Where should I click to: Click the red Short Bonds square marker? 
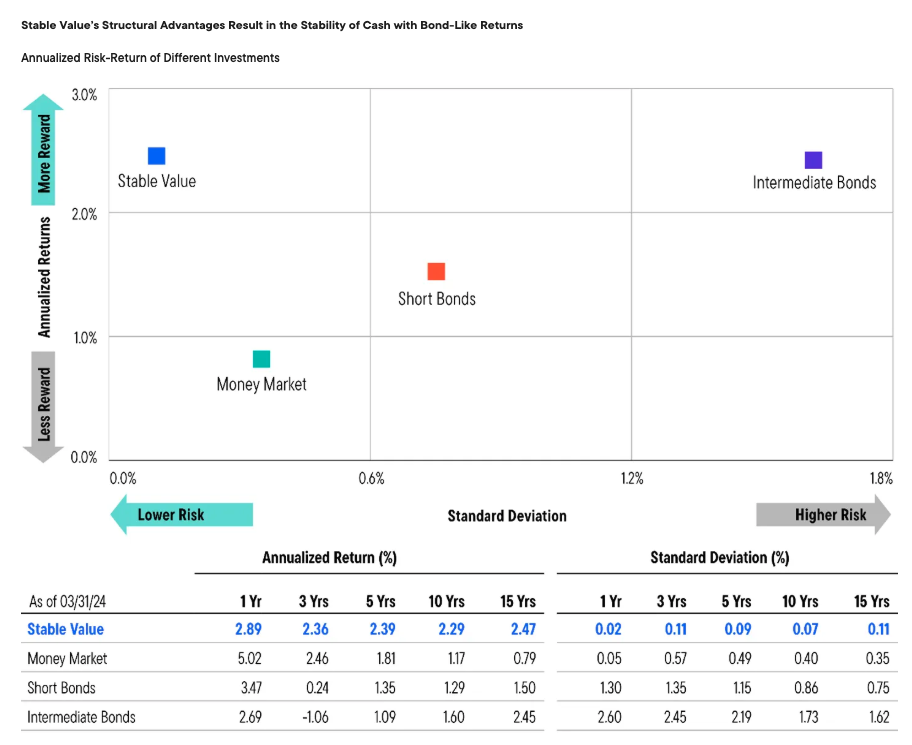coord(436,271)
